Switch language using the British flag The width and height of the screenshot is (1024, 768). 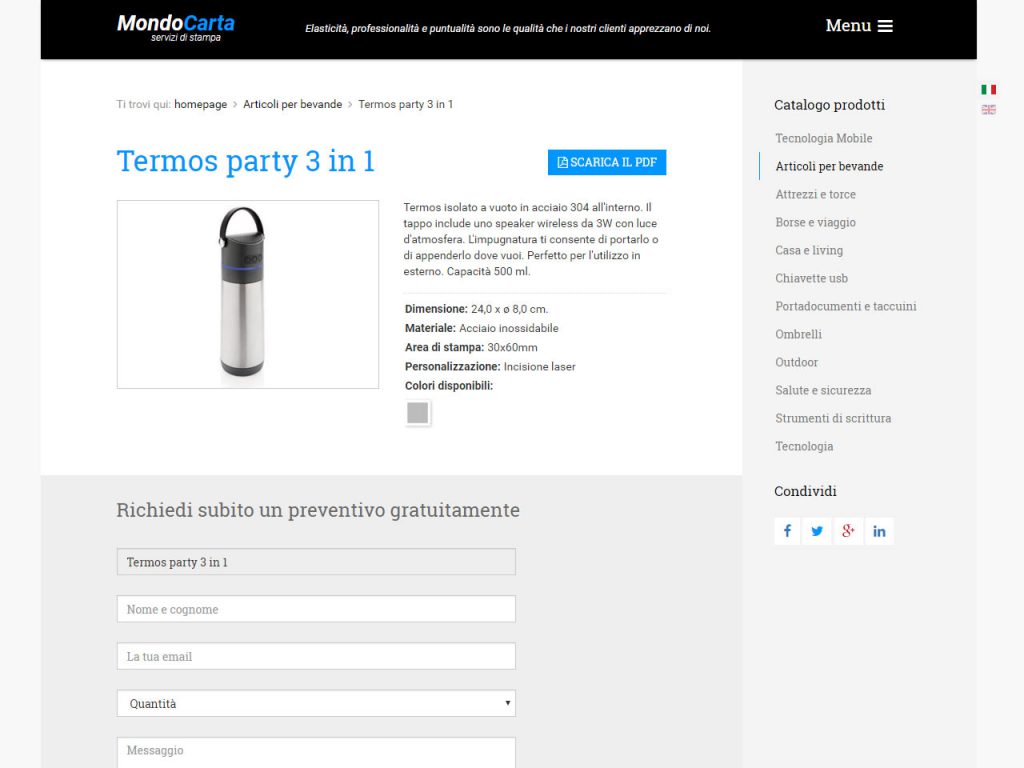pyautogui.click(x=988, y=110)
